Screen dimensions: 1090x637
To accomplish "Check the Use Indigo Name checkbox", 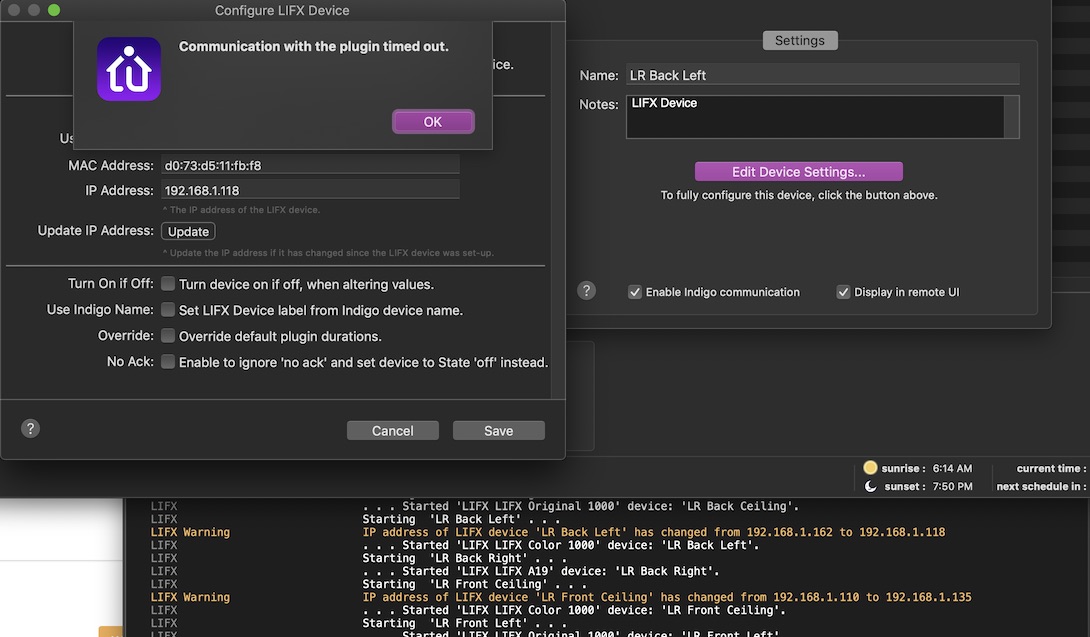I will 168,309.
